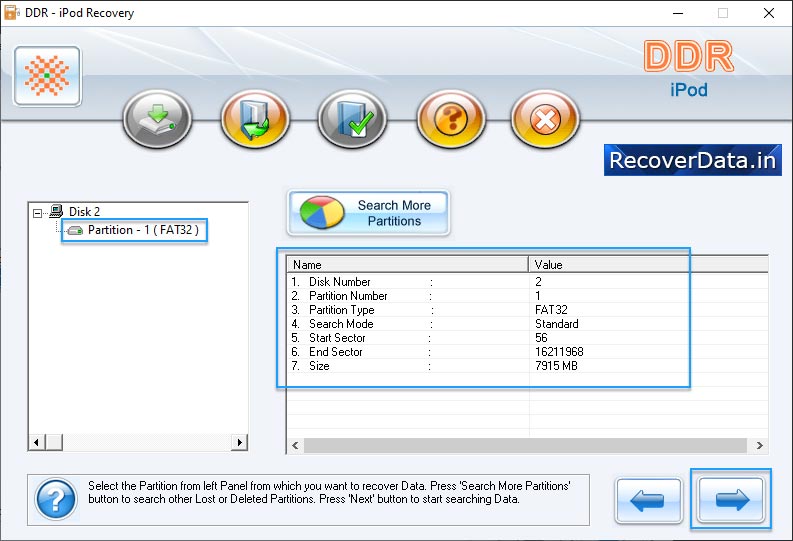Click the RecoverData.in banner link
This screenshot has width=793, height=541.
point(693,160)
